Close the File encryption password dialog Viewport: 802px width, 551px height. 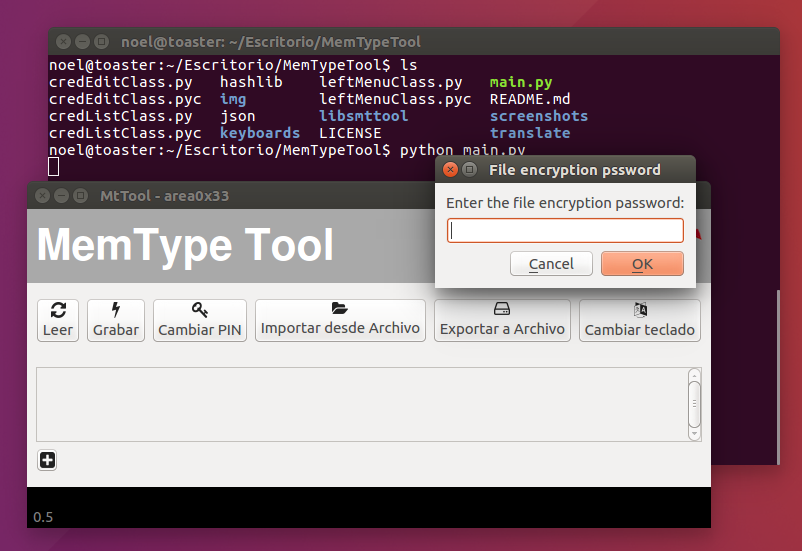click(x=451, y=169)
